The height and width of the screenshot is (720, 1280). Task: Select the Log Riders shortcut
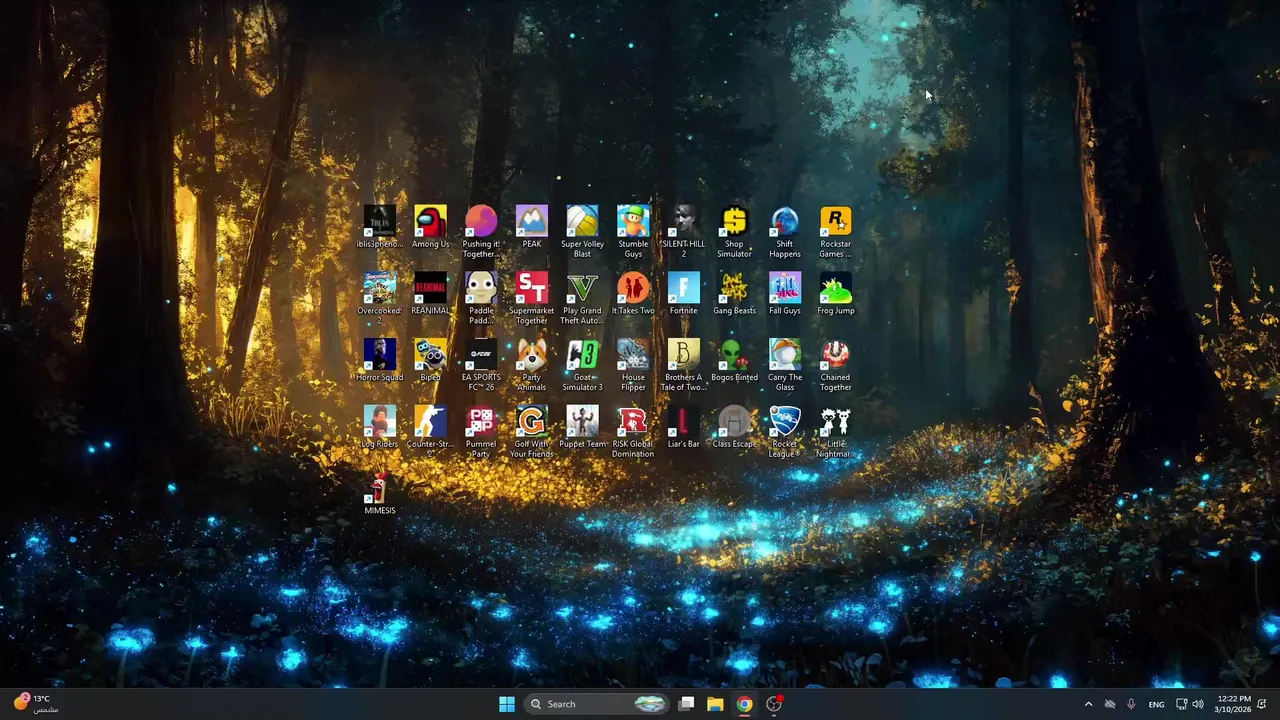pos(380,427)
